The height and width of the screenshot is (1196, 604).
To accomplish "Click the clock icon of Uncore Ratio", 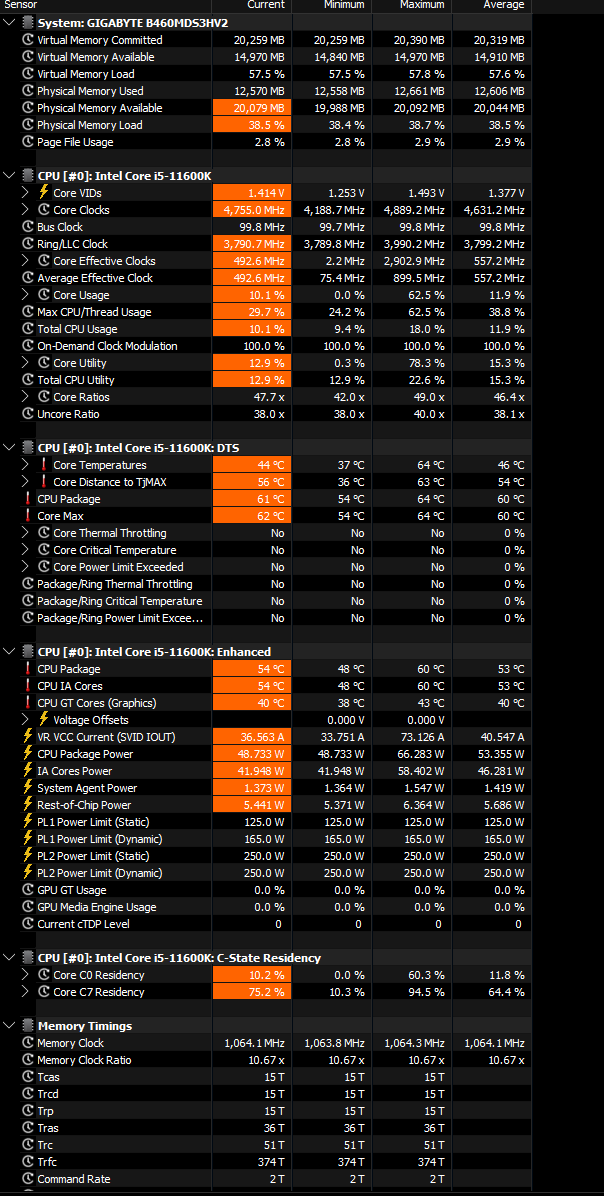I will tap(27, 414).
